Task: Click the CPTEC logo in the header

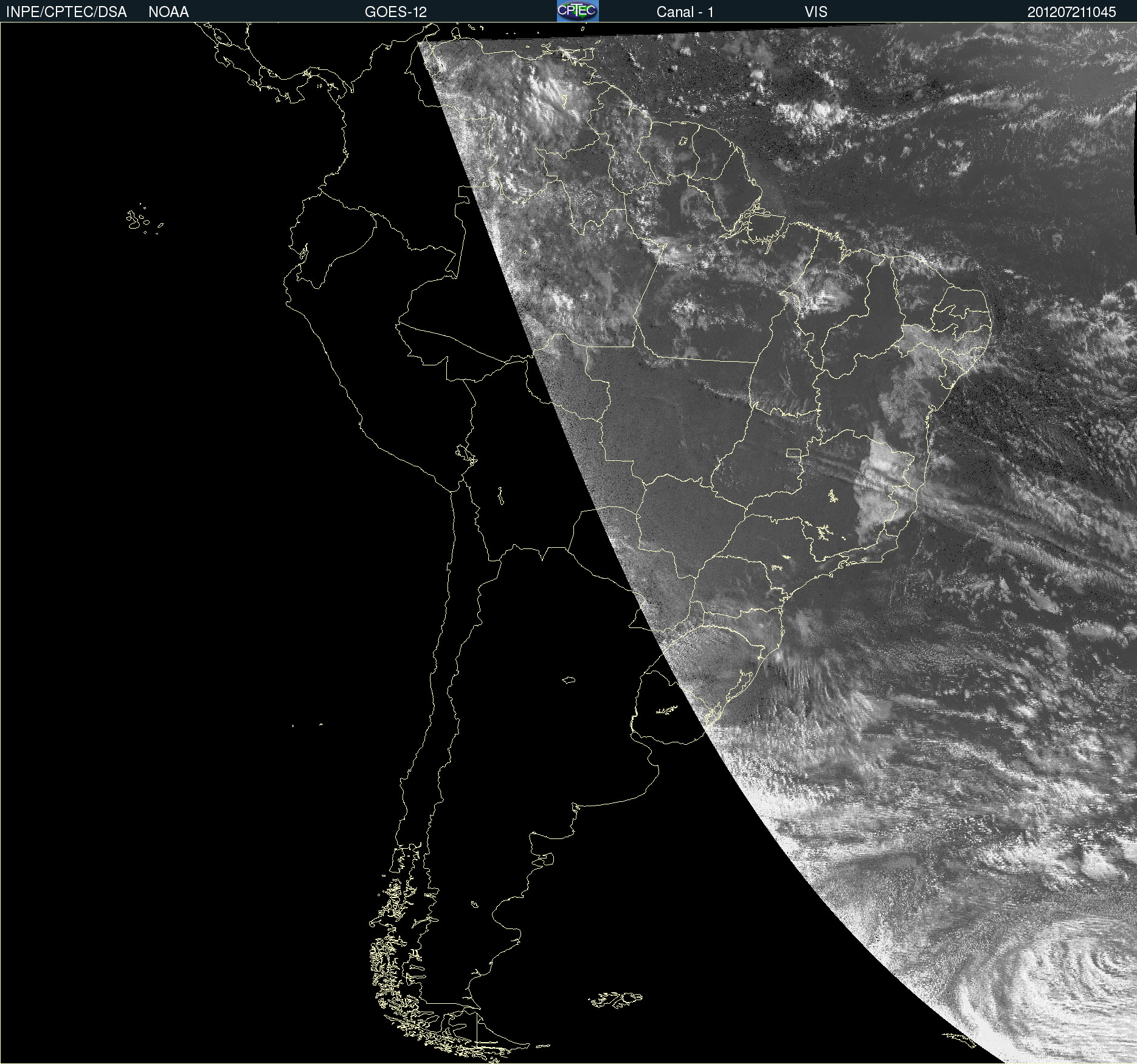Action: [x=578, y=11]
